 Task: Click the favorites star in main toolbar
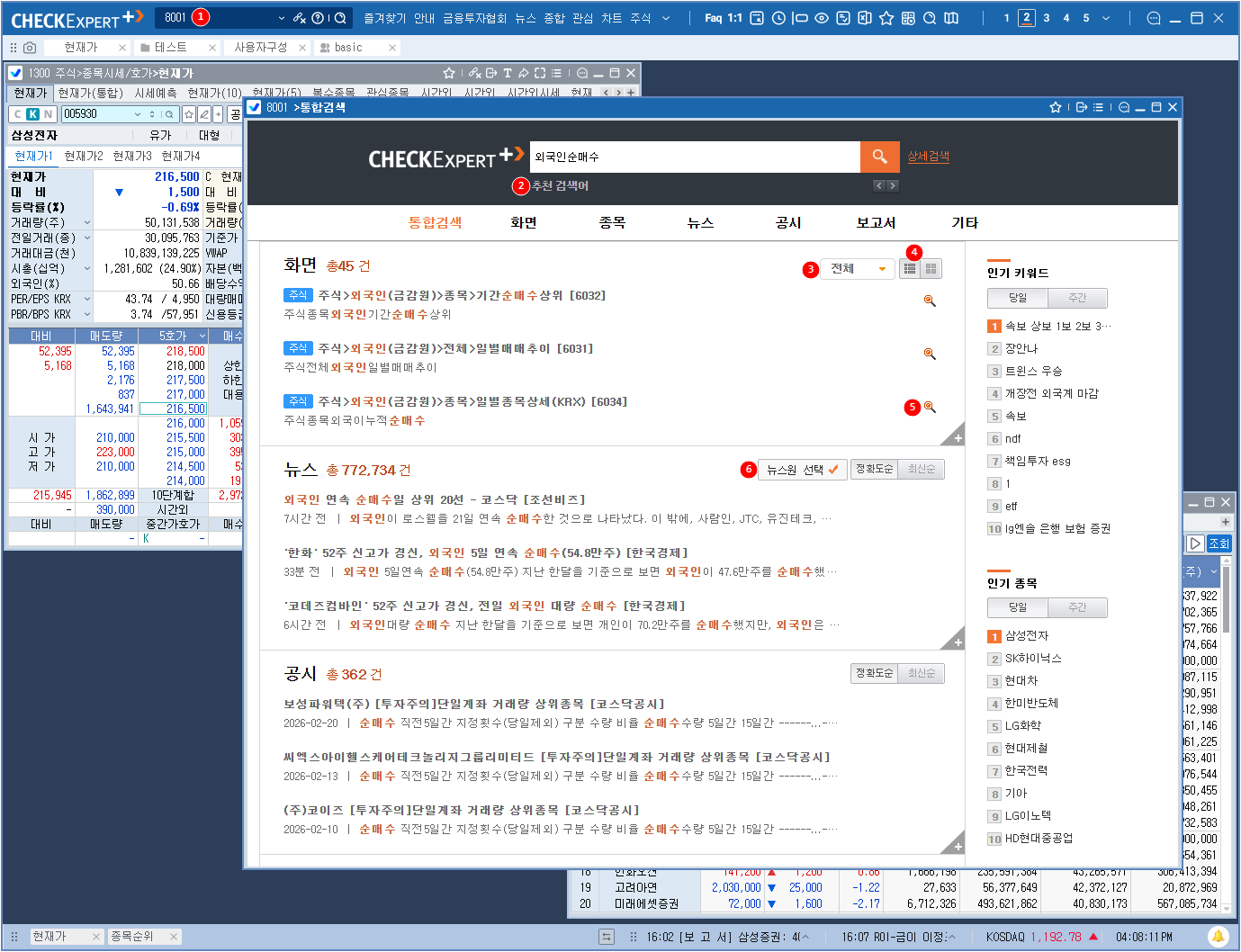[886, 18]
